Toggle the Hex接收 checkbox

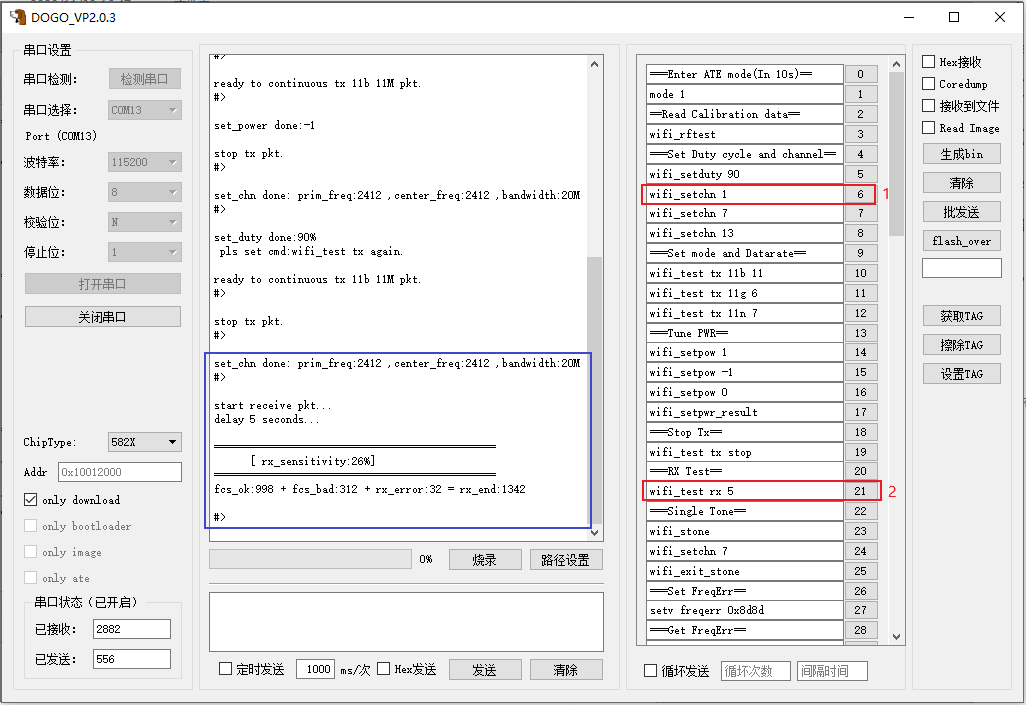(928, 62)
